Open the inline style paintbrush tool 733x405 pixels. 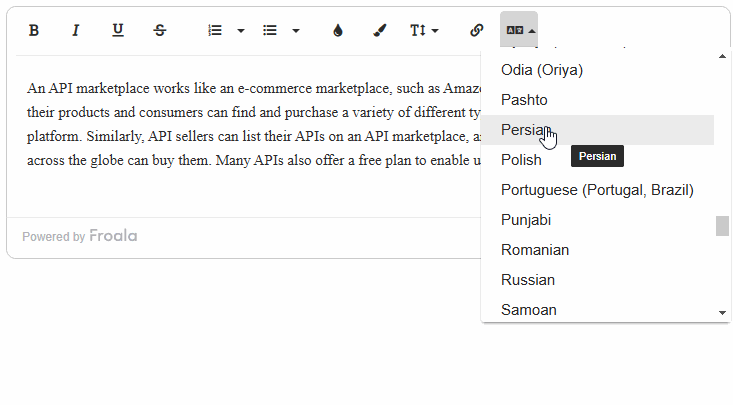tap(380, 30)
